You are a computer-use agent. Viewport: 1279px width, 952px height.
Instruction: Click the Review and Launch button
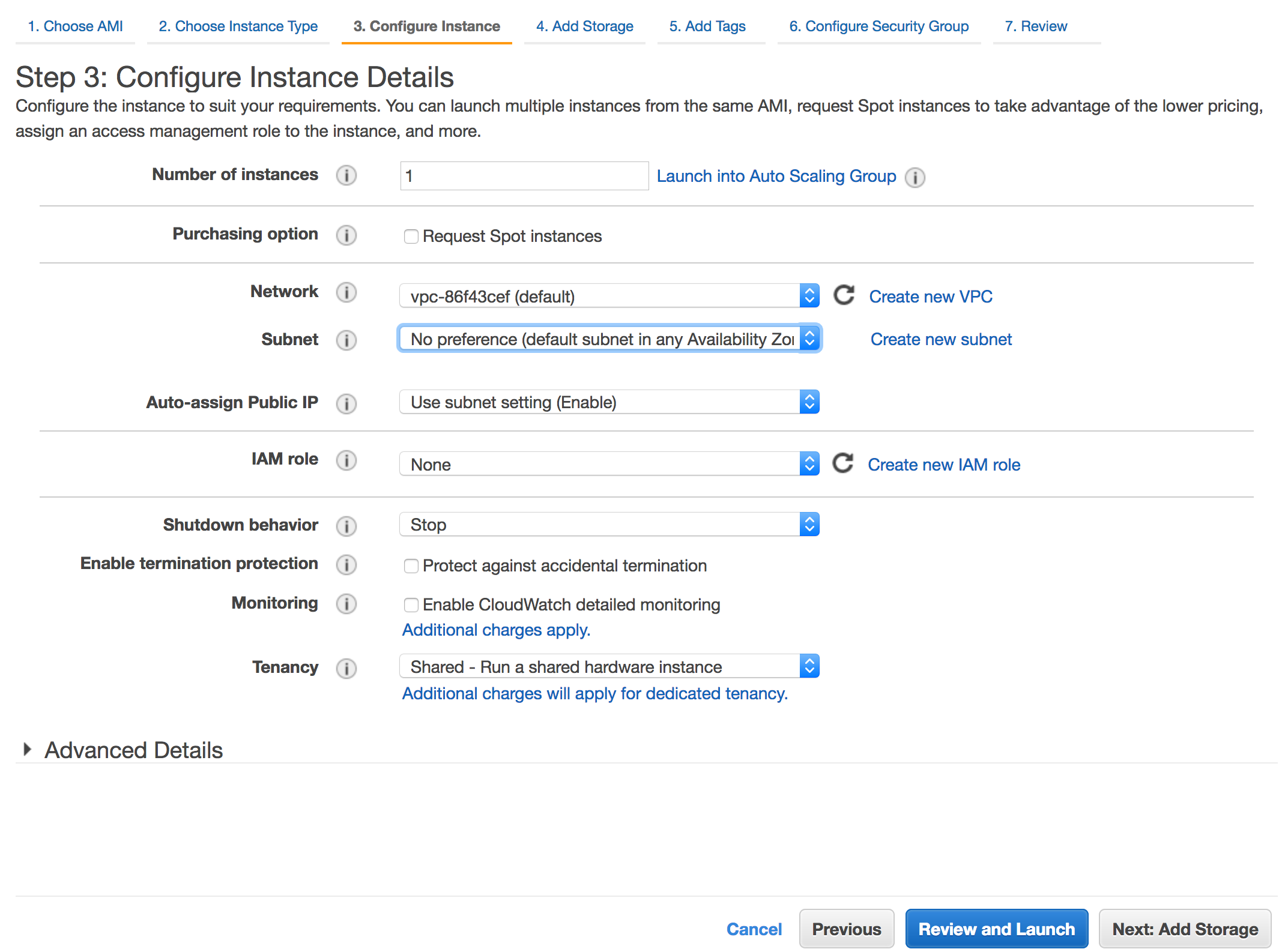[996, 929]
